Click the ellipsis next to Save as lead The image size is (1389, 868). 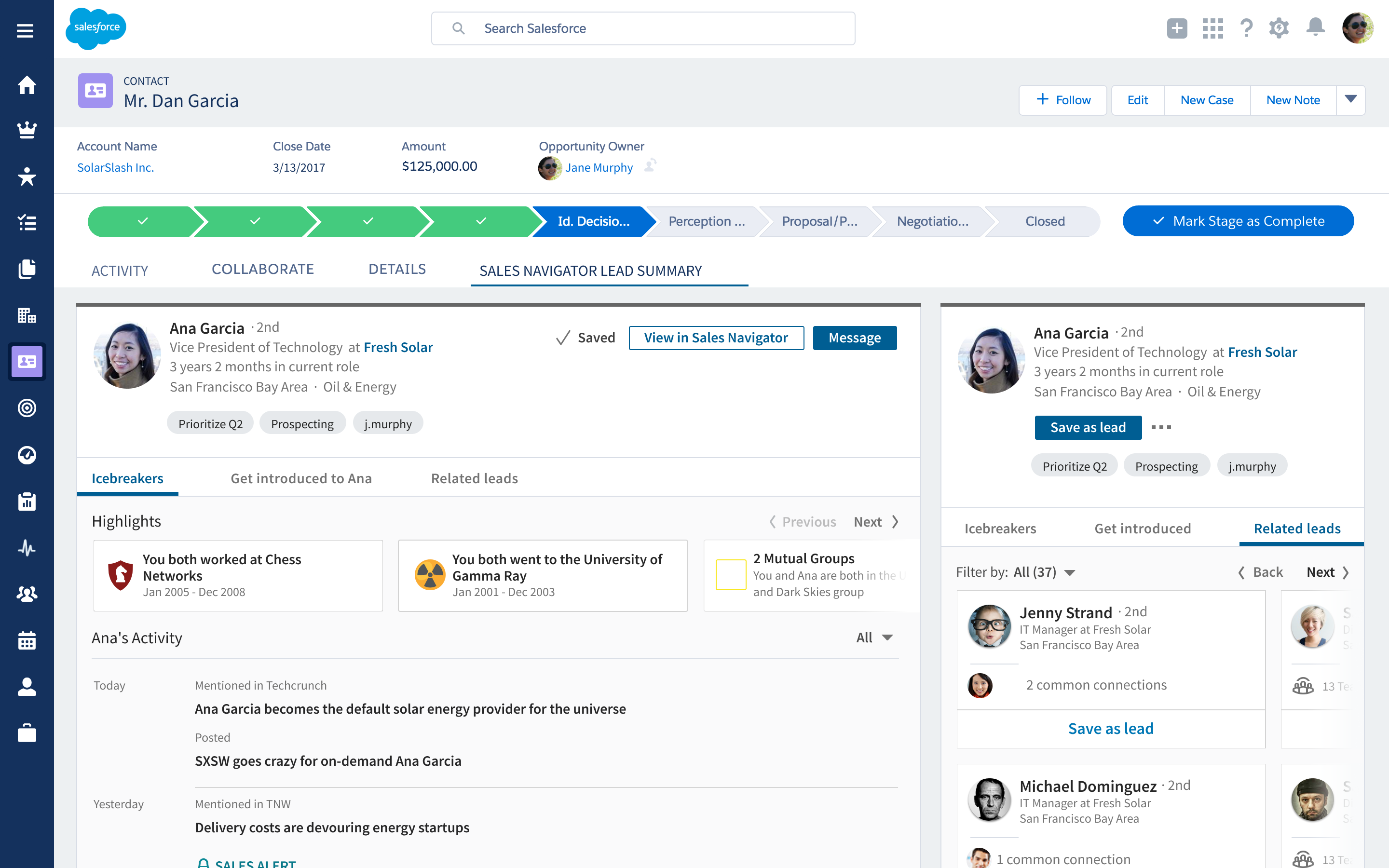coord(1161,427)
